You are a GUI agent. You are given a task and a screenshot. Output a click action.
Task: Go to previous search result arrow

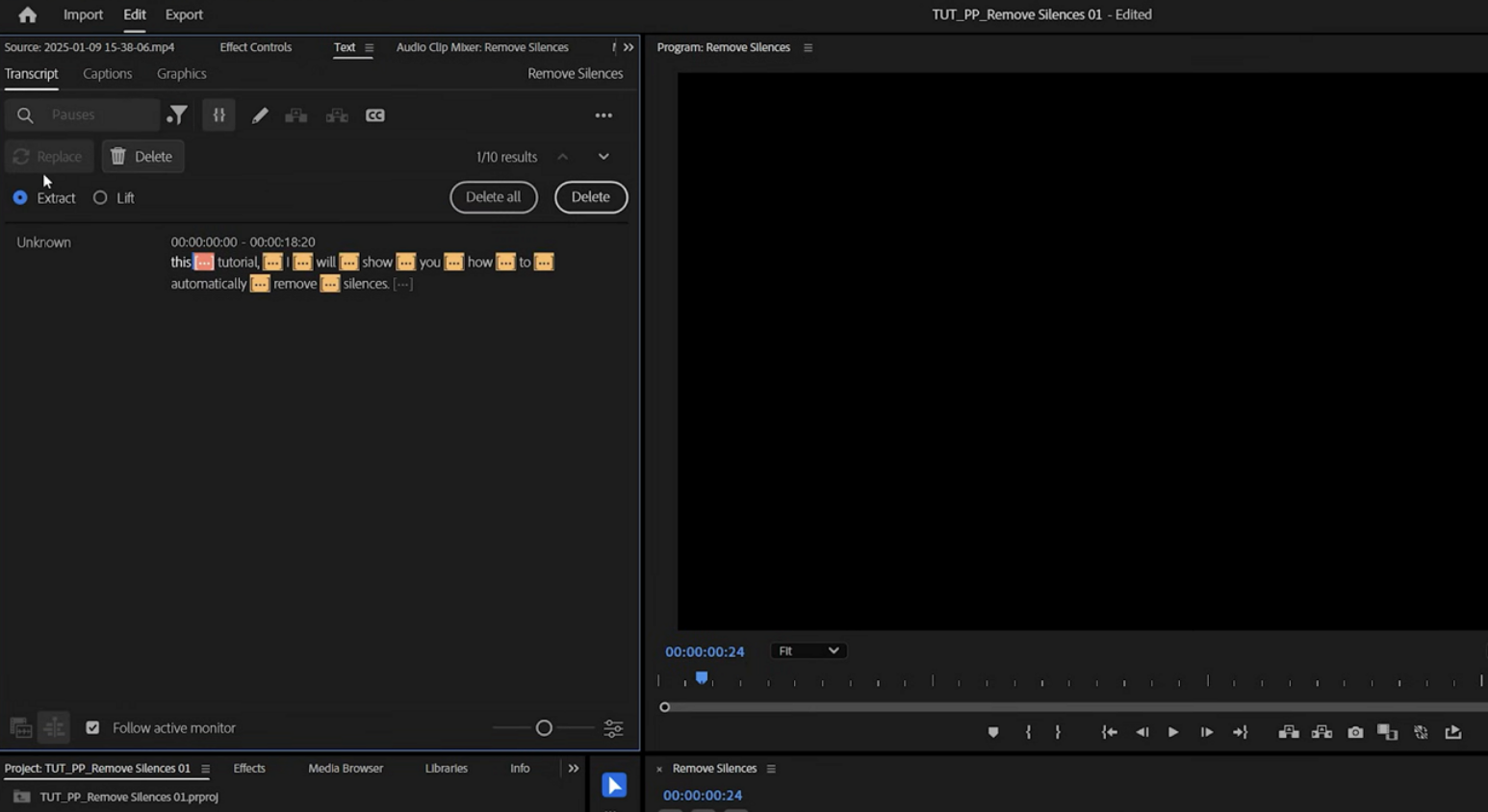[x=563, y=157]
